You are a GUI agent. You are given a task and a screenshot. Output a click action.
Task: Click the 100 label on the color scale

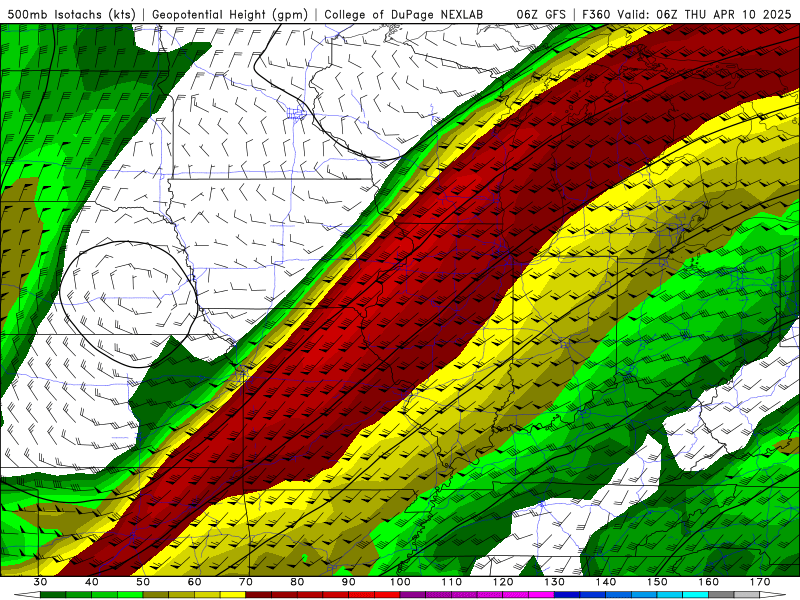400,582
